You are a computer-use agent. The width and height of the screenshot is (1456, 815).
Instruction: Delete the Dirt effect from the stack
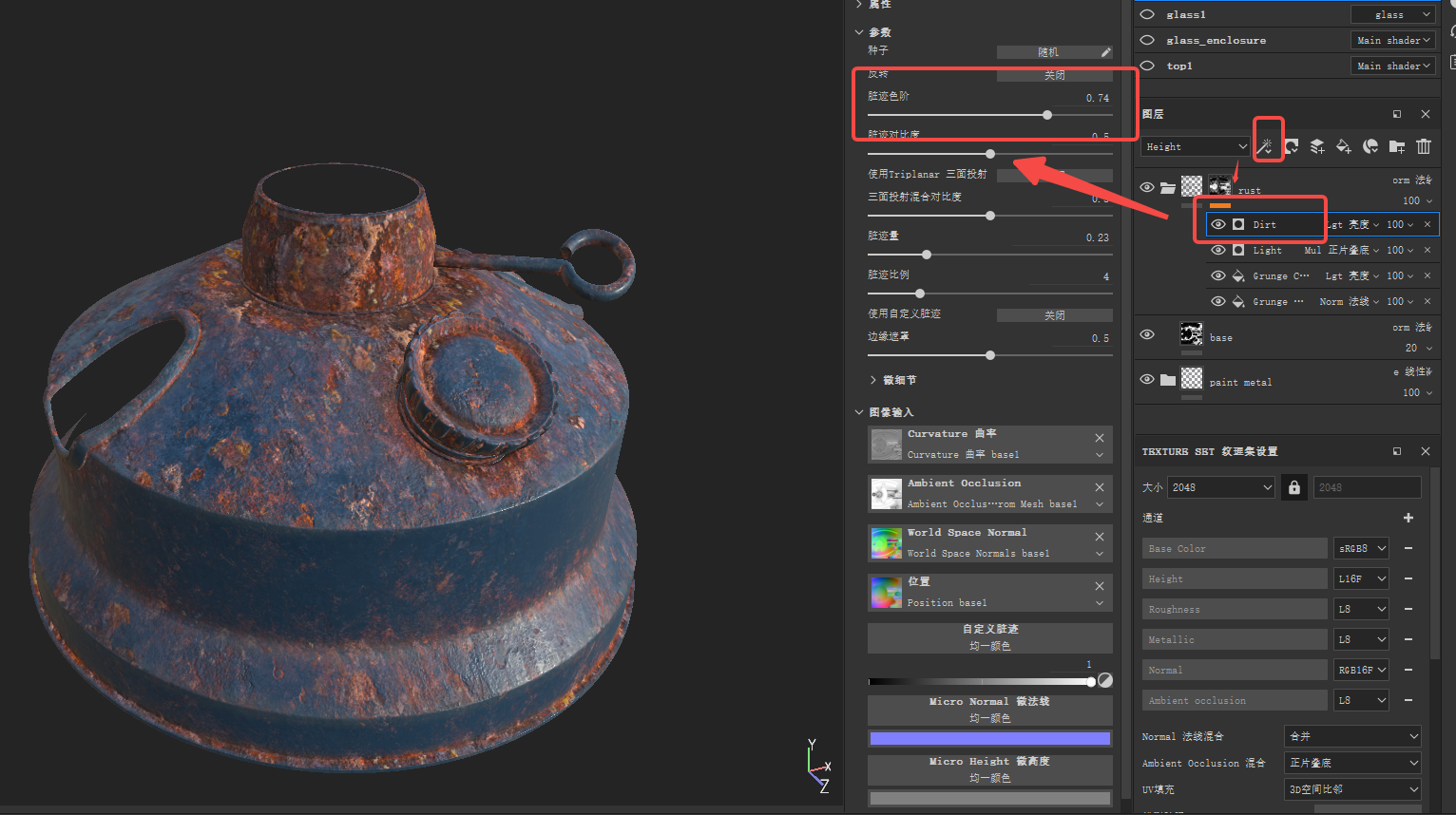tap(1427, 224)
